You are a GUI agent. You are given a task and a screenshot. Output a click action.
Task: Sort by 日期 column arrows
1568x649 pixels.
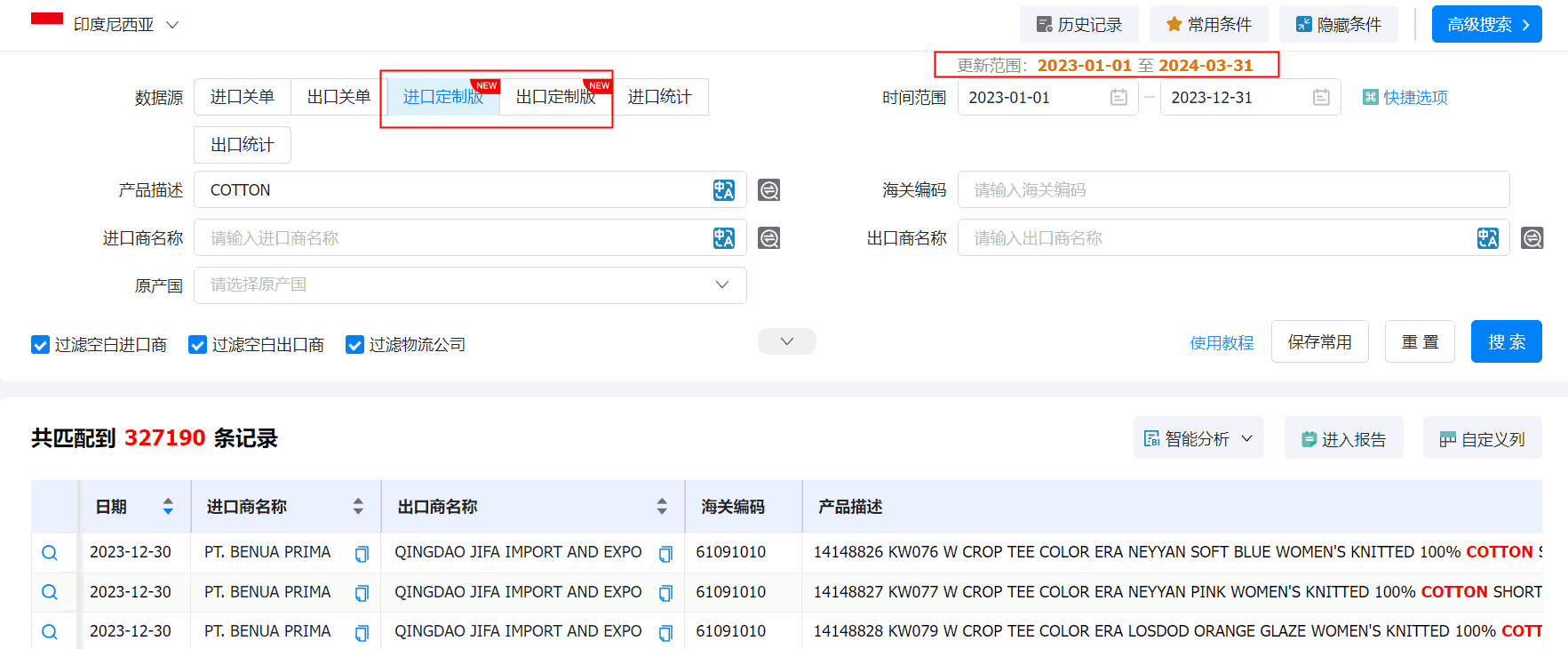click(x=168, y=507)
